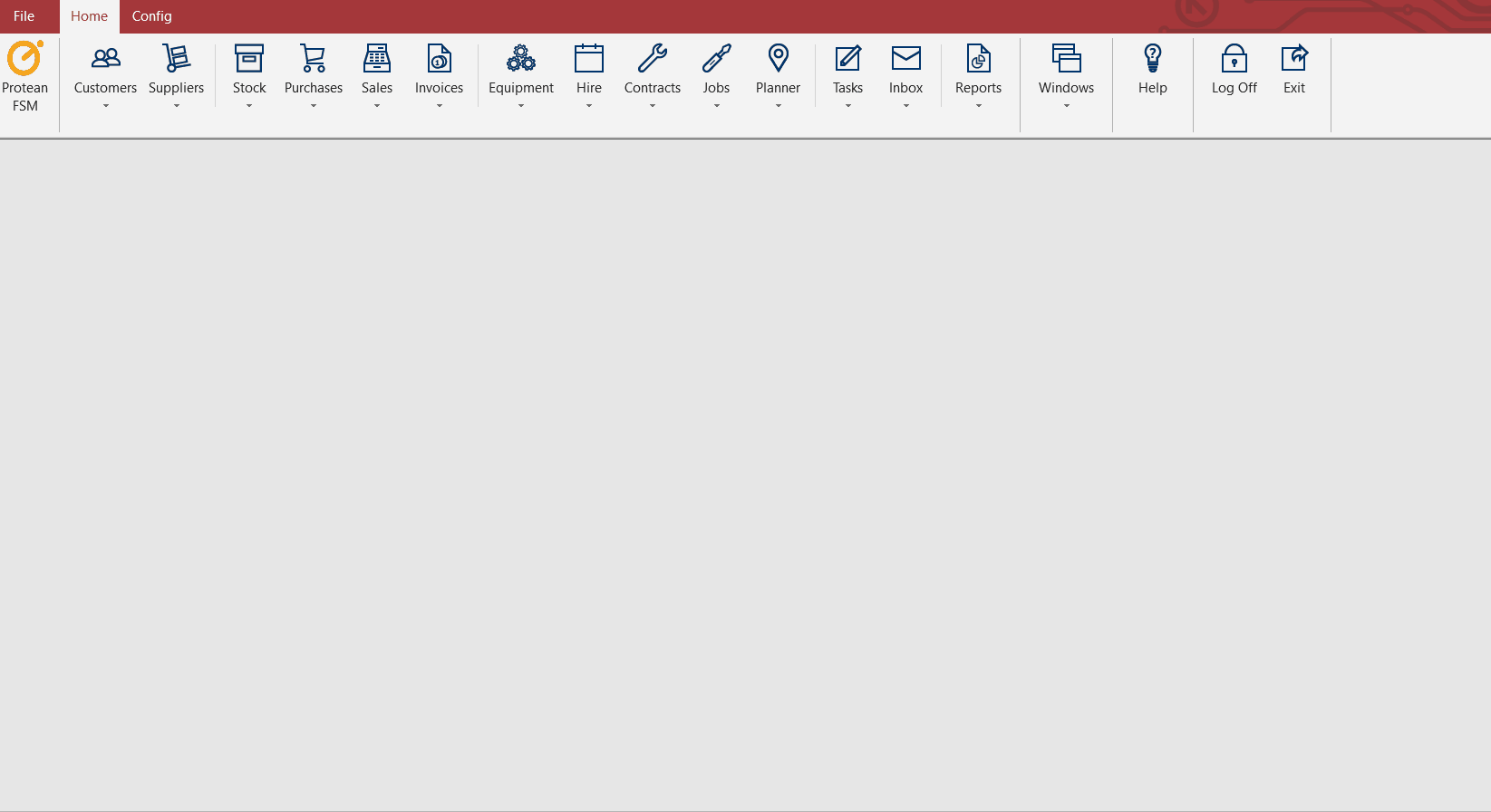Click the Reports chart document icon
This screenshot has width=1491, height=812.
click(x=979, y=58)
